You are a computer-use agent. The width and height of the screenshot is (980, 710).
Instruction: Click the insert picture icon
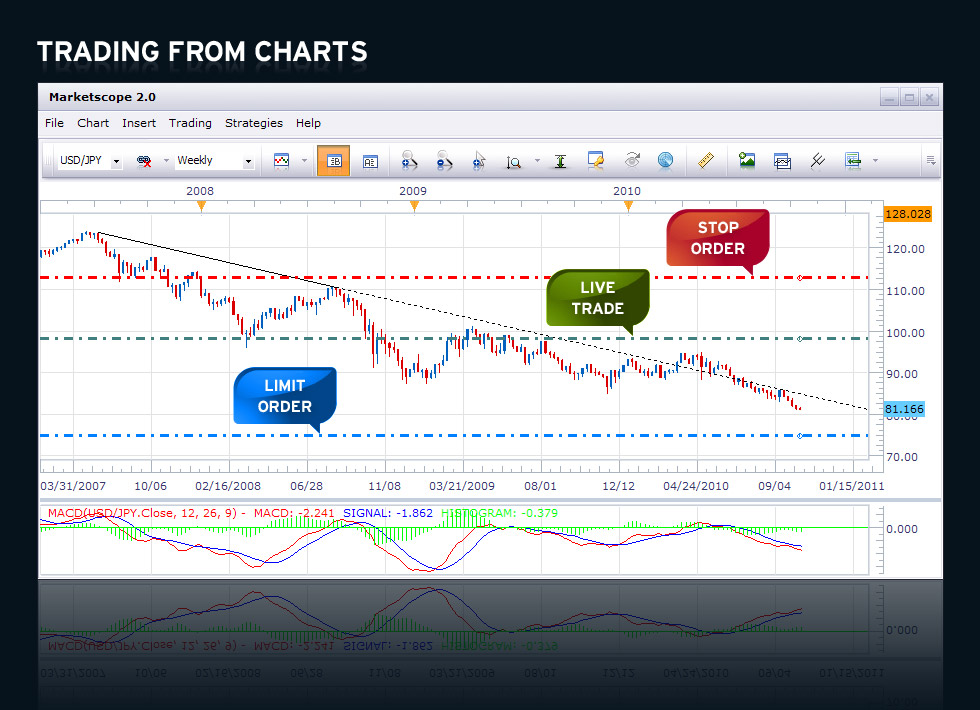point(747,161)
